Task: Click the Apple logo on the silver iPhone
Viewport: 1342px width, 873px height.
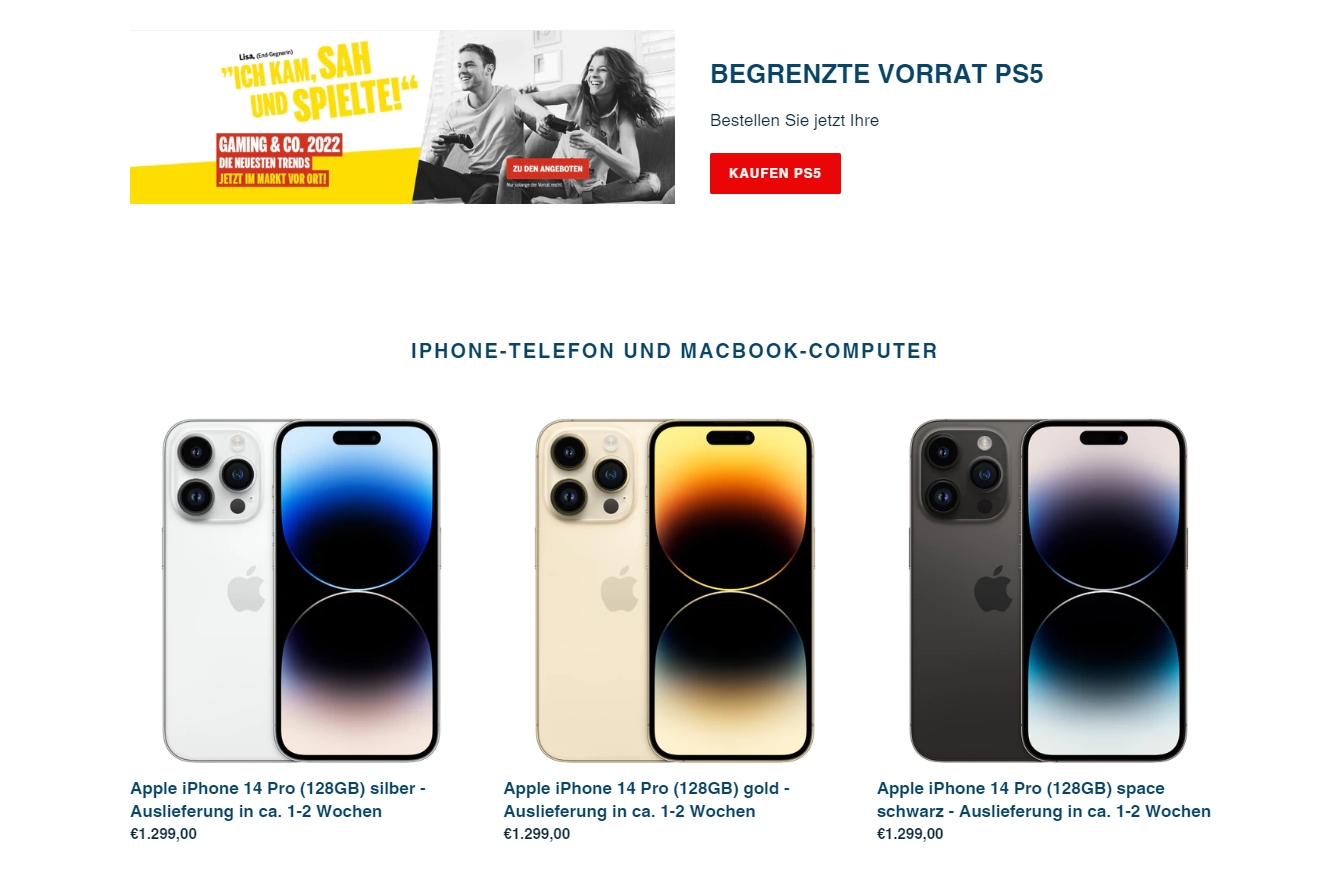Action: point(246,588)
